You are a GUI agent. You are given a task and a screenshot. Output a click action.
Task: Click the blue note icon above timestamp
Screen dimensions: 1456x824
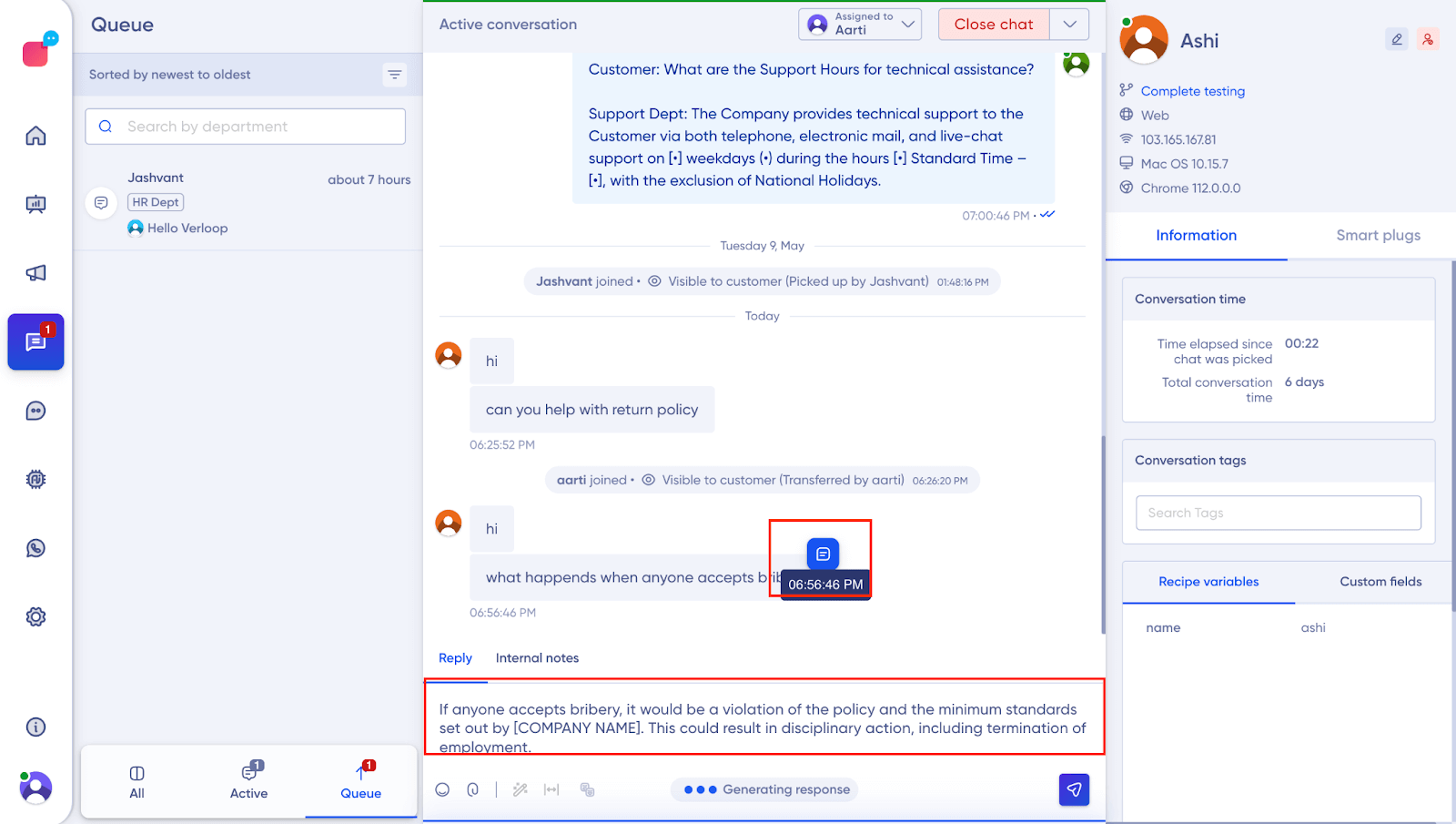(823, 554)
